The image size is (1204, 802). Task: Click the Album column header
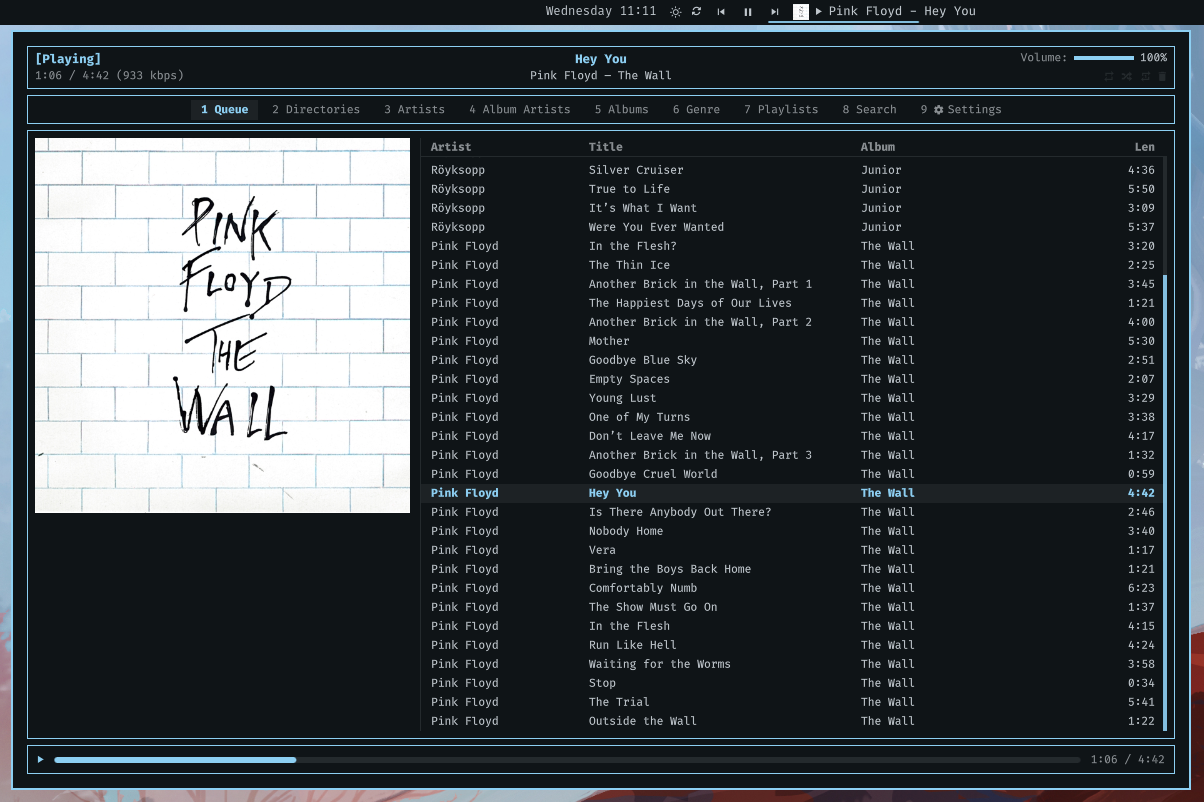coord(878,147)
